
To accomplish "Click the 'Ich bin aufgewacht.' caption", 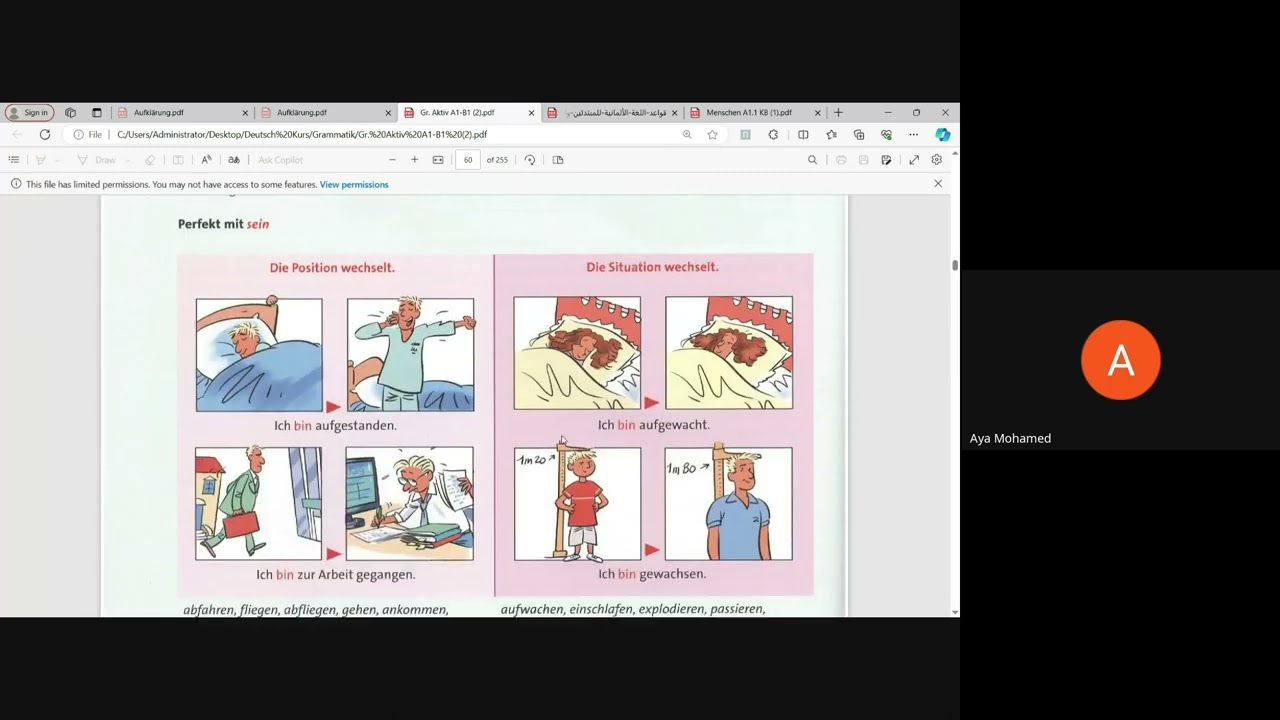I will click(654, 425).
